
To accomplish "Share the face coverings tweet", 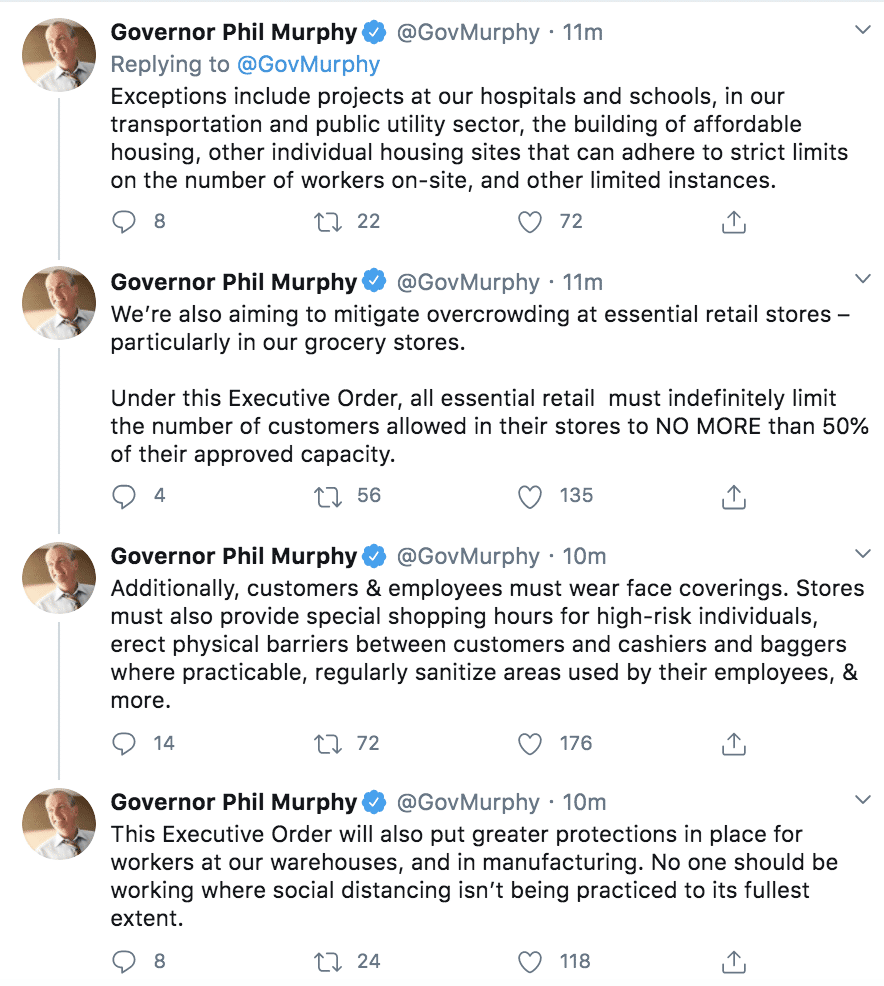I will [734, 744].
